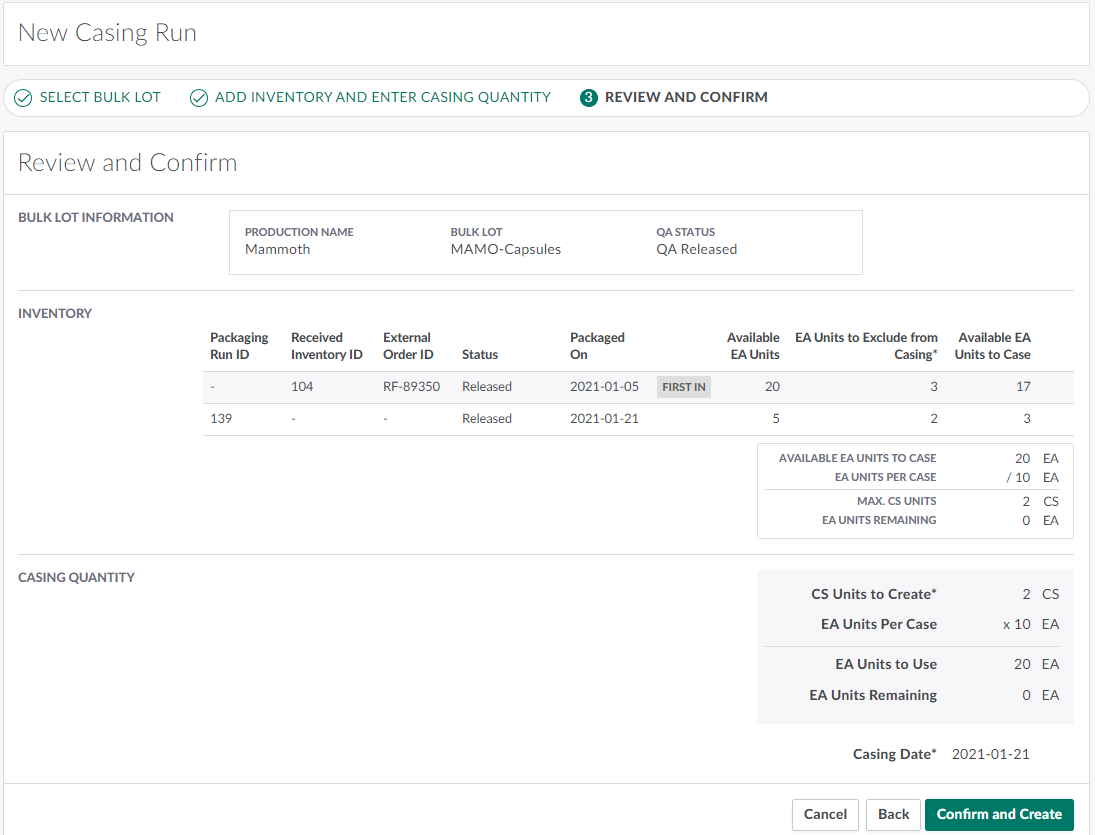
Task: Click the Cancel button
Action: [825, 814]
